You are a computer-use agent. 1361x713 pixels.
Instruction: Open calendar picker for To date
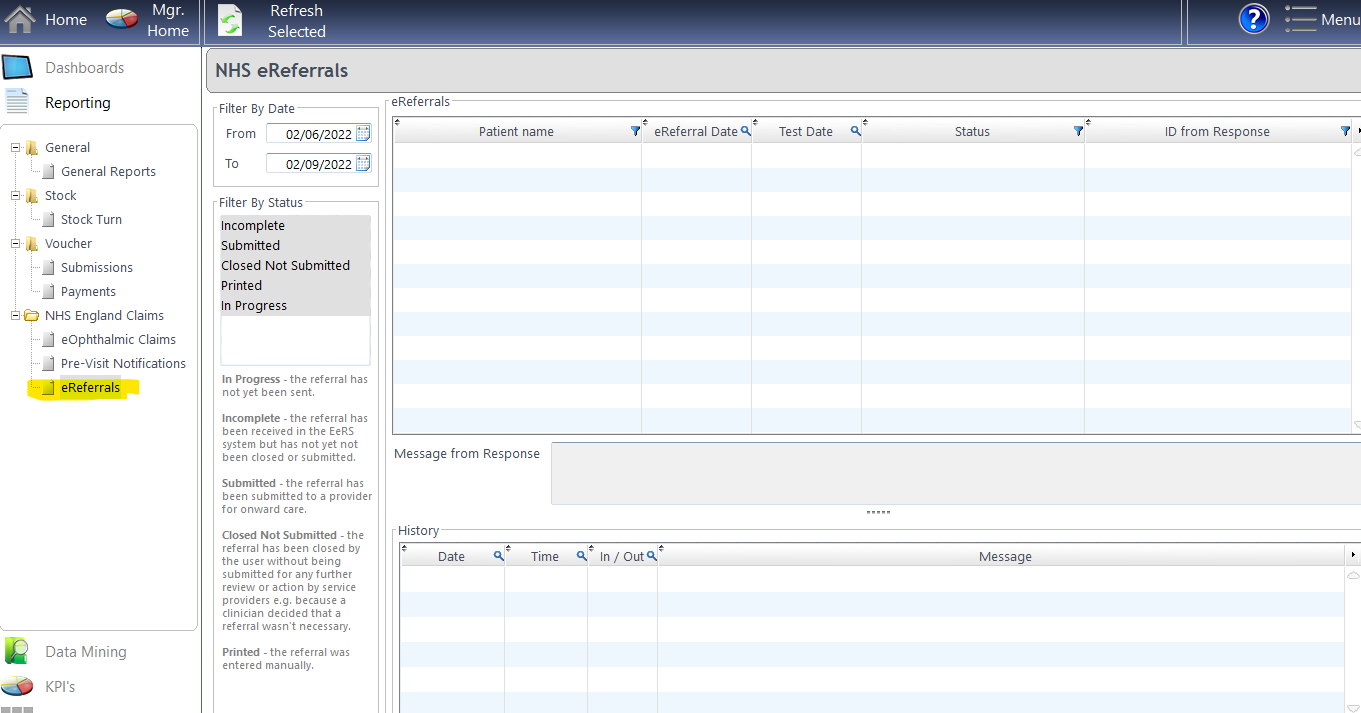coord(363,163)
